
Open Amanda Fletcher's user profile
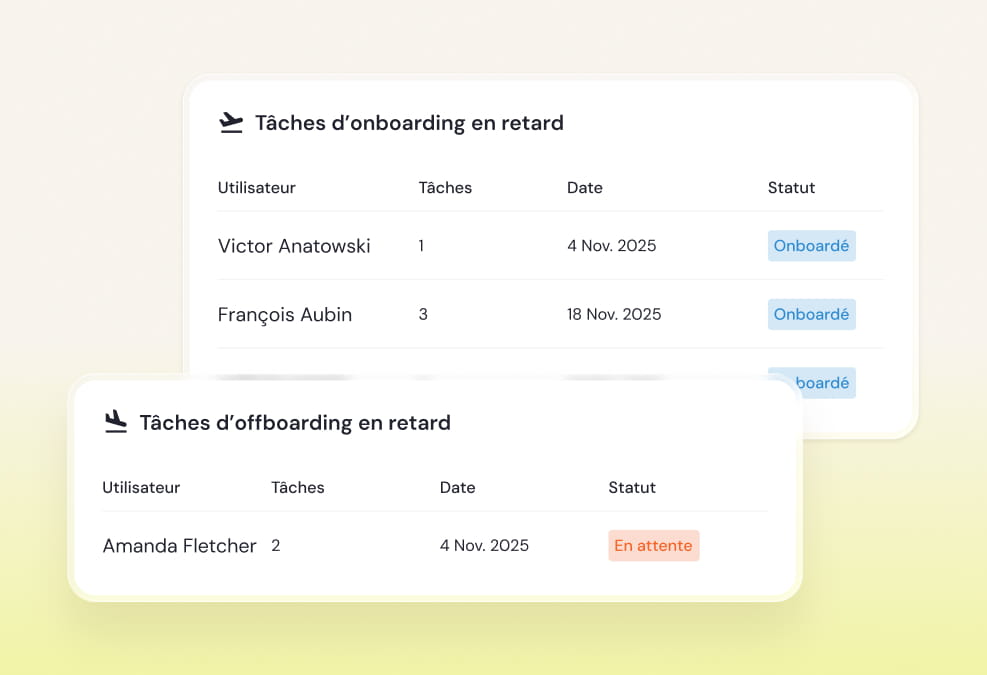pos(179,545)
